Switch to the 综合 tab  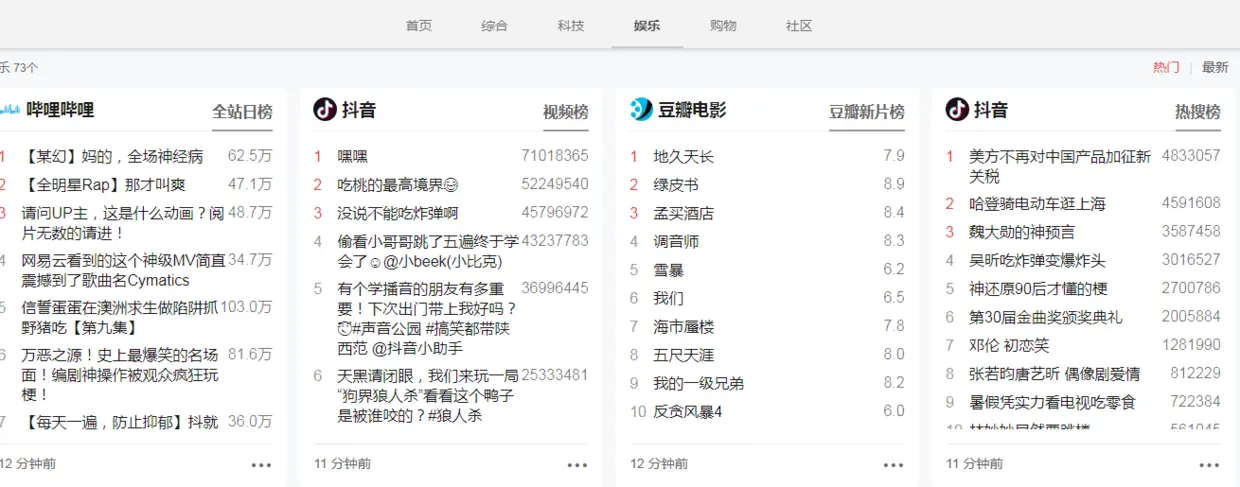(x=494, y=26)
